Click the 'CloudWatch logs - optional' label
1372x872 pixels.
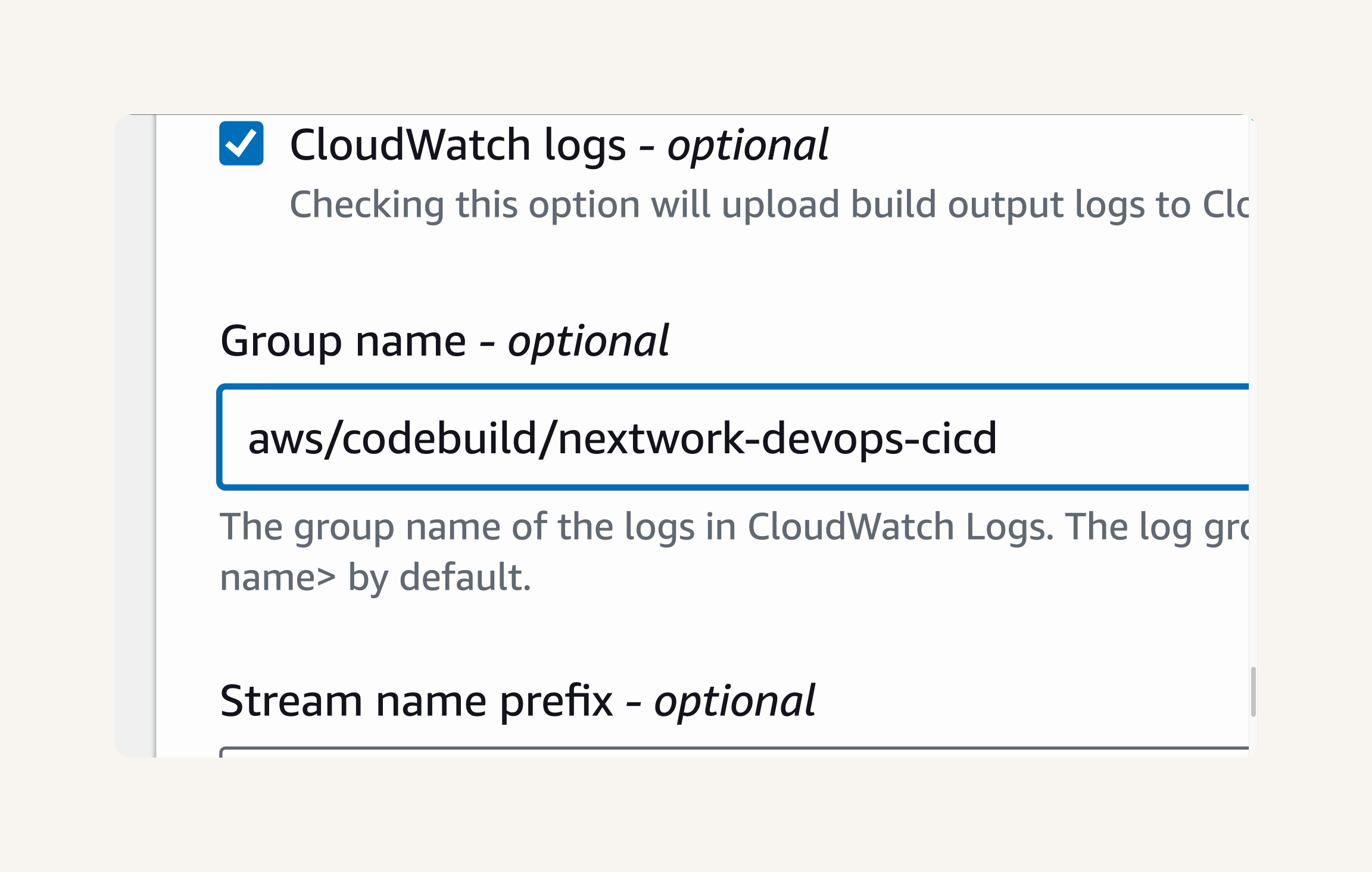pos(559,145)
